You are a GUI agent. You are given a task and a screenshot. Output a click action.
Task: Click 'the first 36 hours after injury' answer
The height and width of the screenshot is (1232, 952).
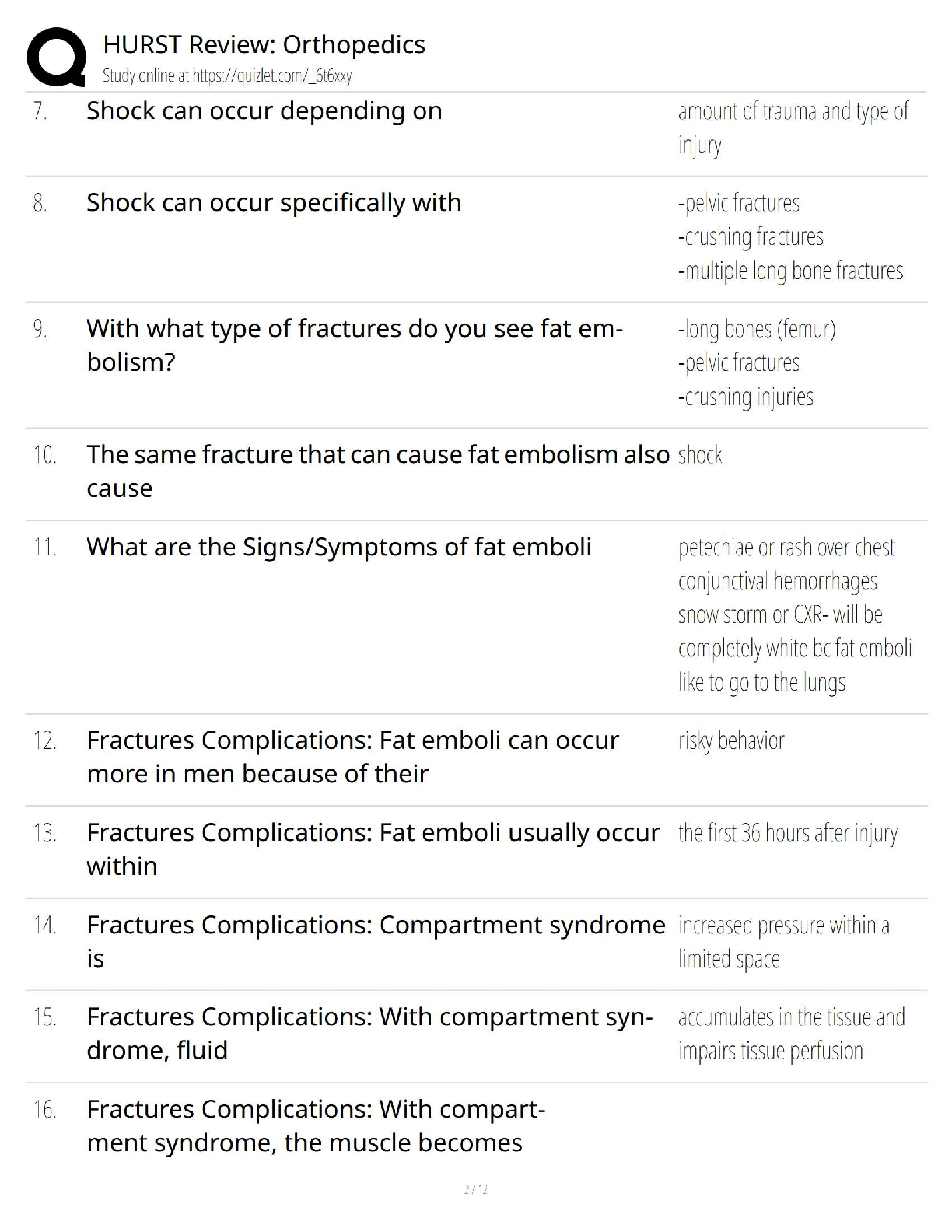tap(788, 834)
